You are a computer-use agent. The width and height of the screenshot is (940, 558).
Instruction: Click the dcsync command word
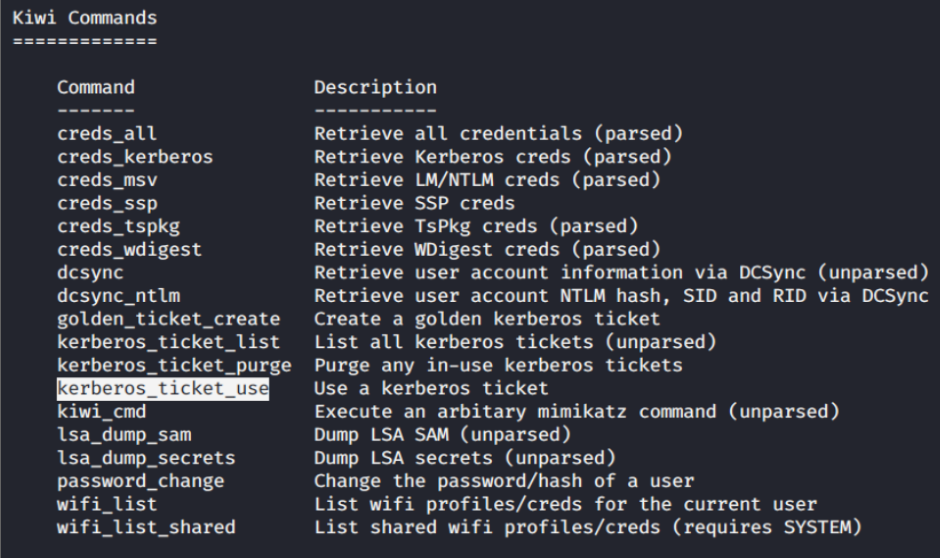coord(85,272)
